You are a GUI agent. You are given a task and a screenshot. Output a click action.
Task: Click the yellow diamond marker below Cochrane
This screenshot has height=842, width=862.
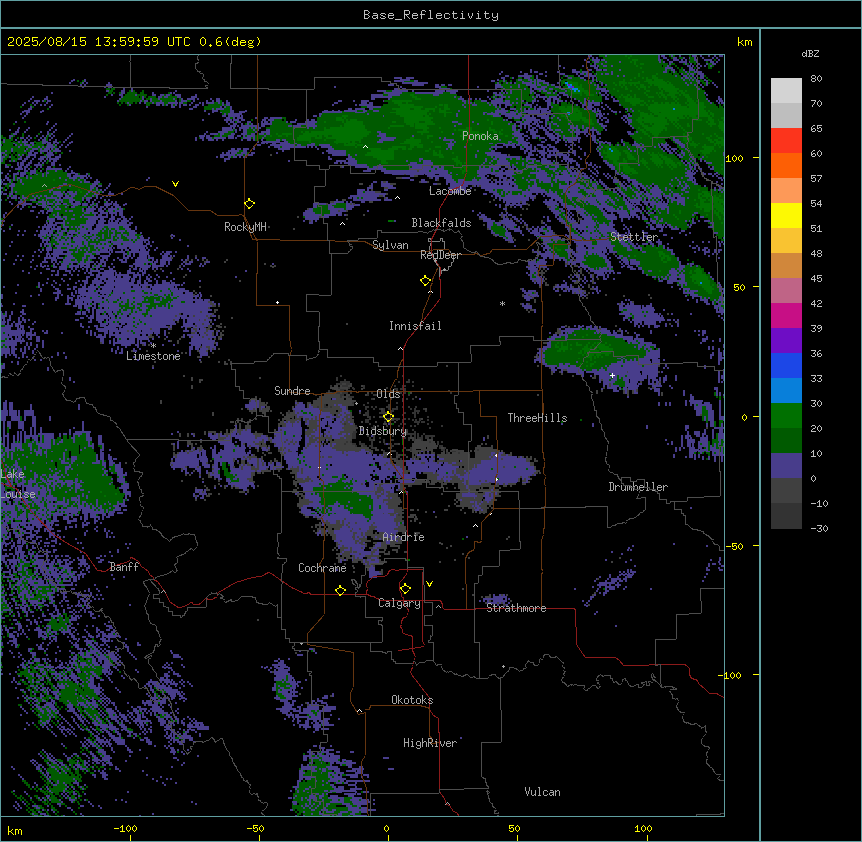pyautogui.click(x=340, y=590)
